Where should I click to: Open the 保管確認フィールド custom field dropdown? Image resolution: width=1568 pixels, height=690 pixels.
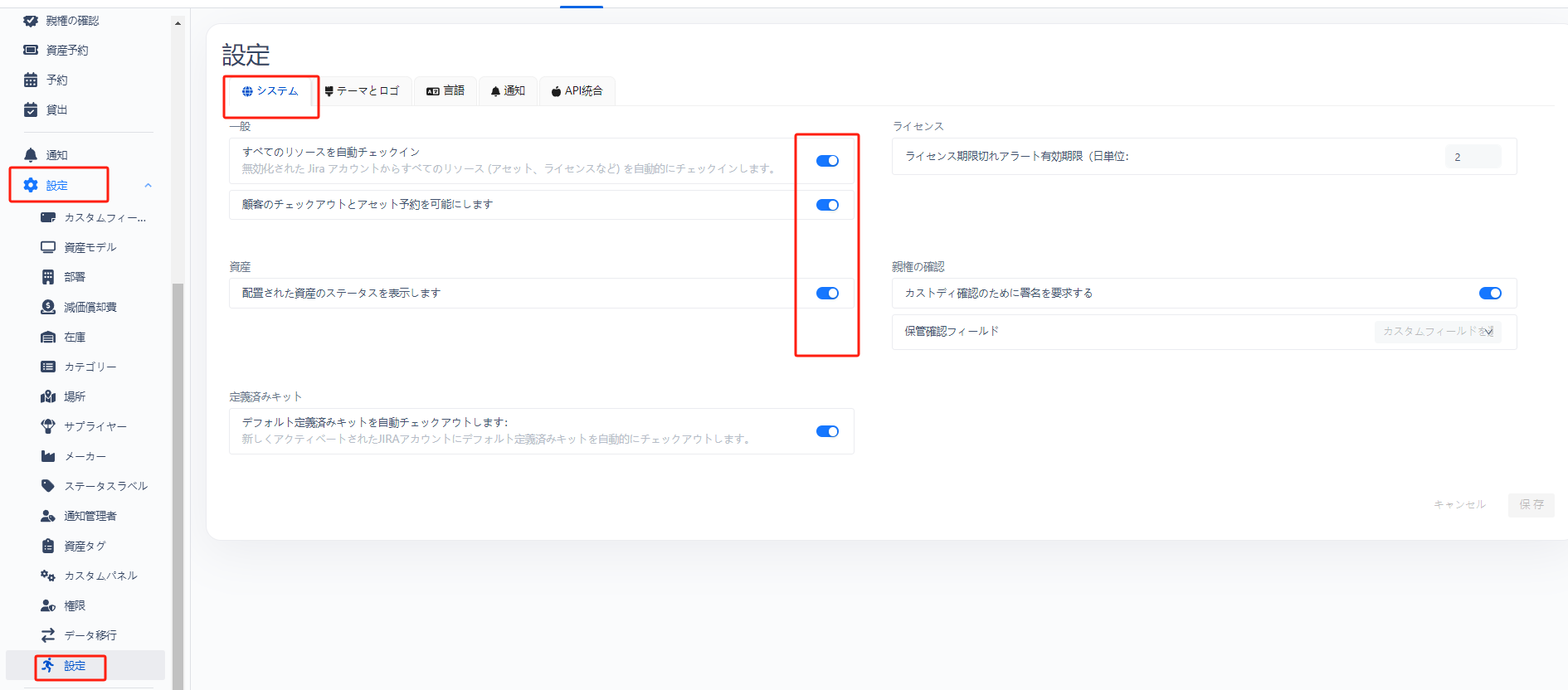click(x=1438, y=332)
